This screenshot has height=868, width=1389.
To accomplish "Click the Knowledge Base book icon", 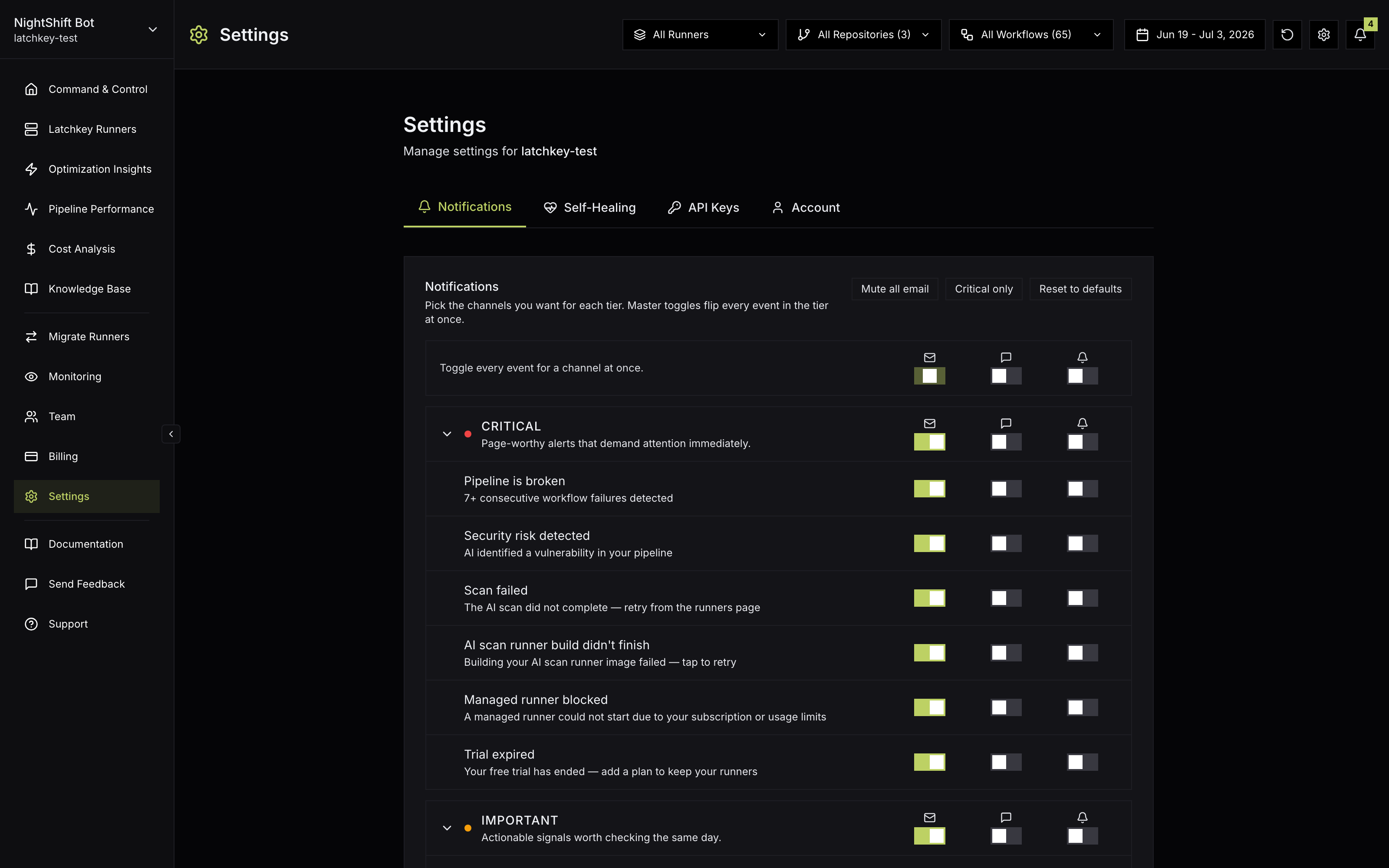I will [31, 289].
